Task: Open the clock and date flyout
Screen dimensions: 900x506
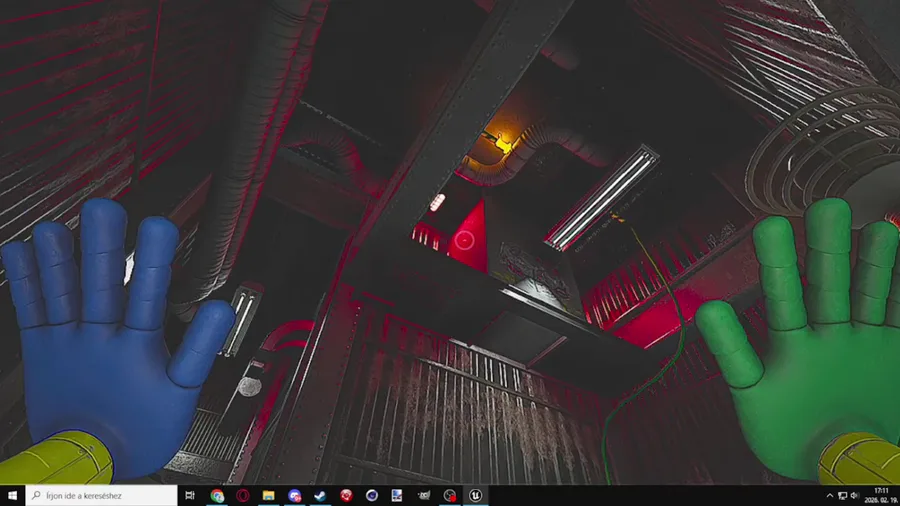Action: [x=881, y=495]
